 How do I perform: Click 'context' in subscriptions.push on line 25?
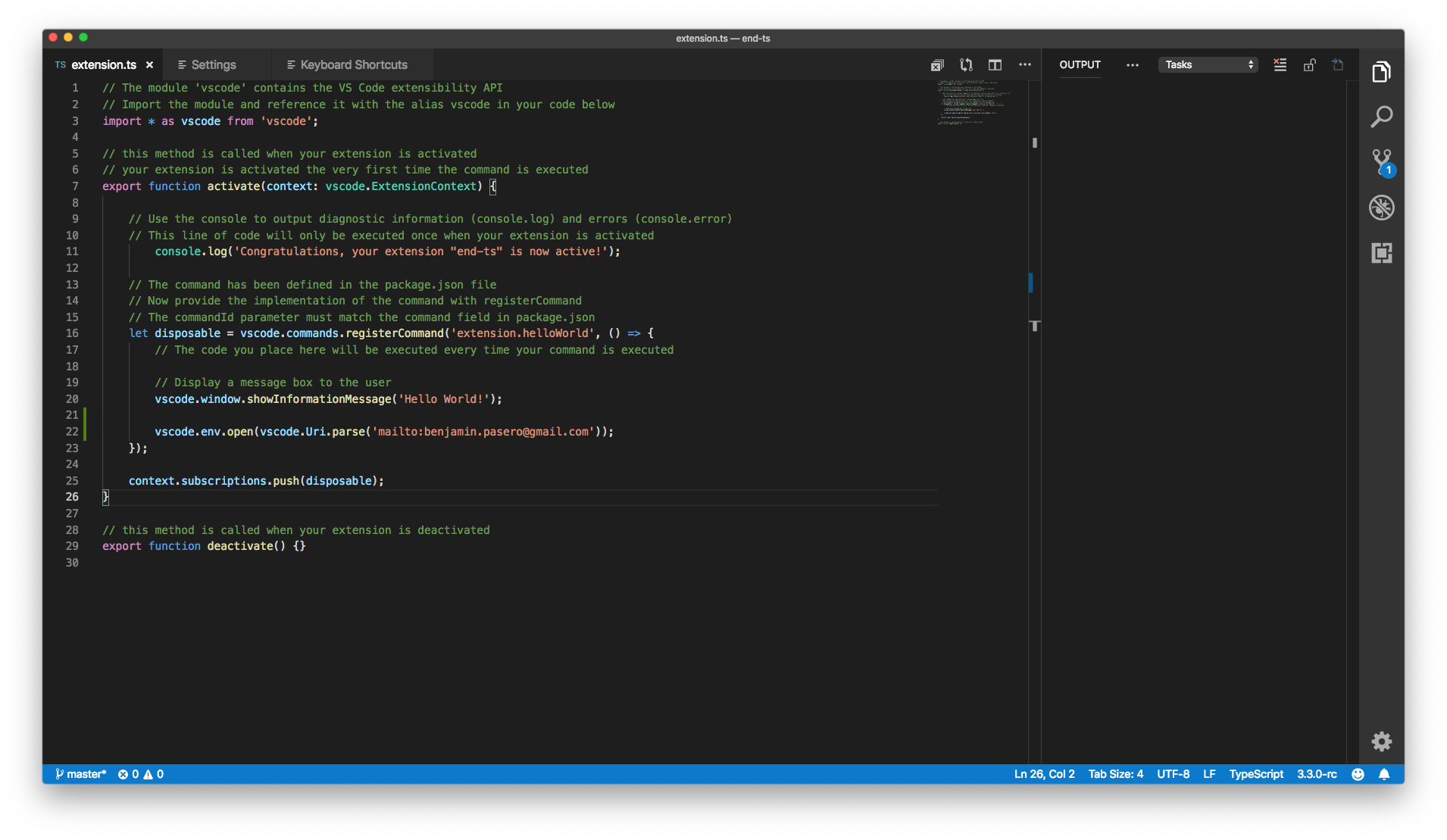[152, 481]
